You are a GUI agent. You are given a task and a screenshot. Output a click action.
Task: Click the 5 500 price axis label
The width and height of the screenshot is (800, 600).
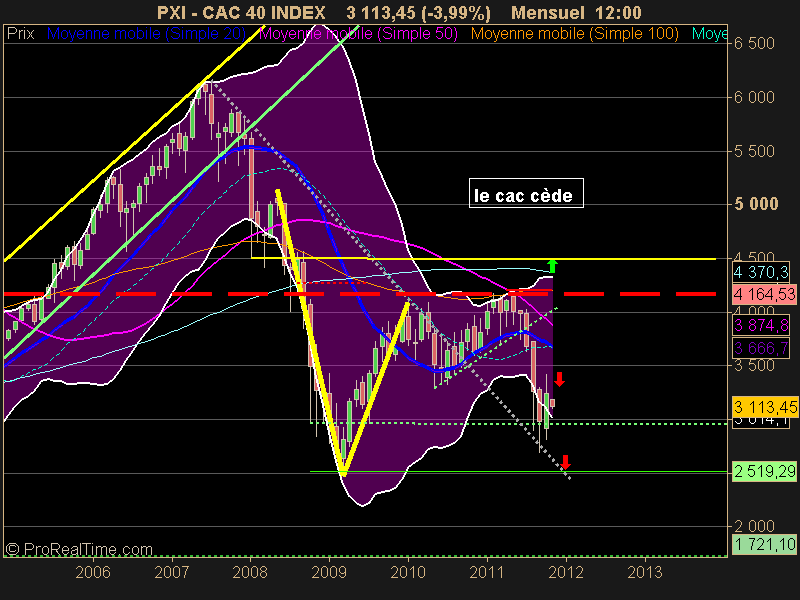755,151
